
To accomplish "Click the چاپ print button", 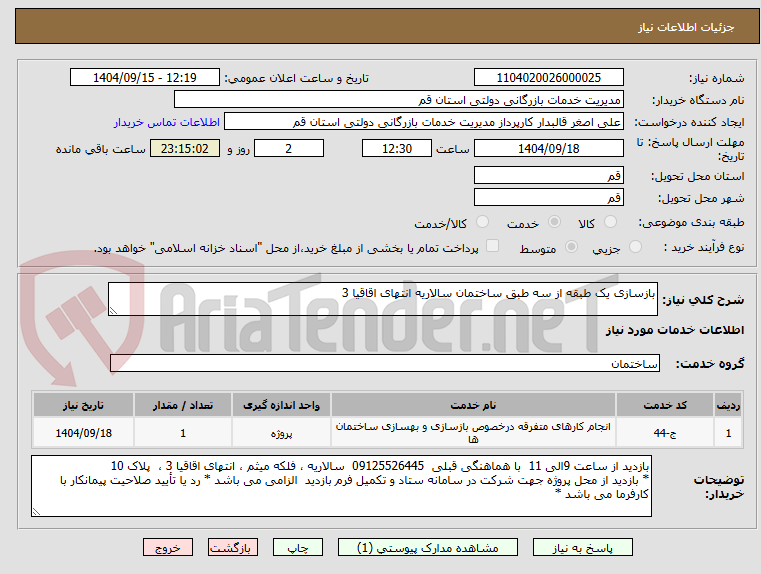I will (298, 547).
